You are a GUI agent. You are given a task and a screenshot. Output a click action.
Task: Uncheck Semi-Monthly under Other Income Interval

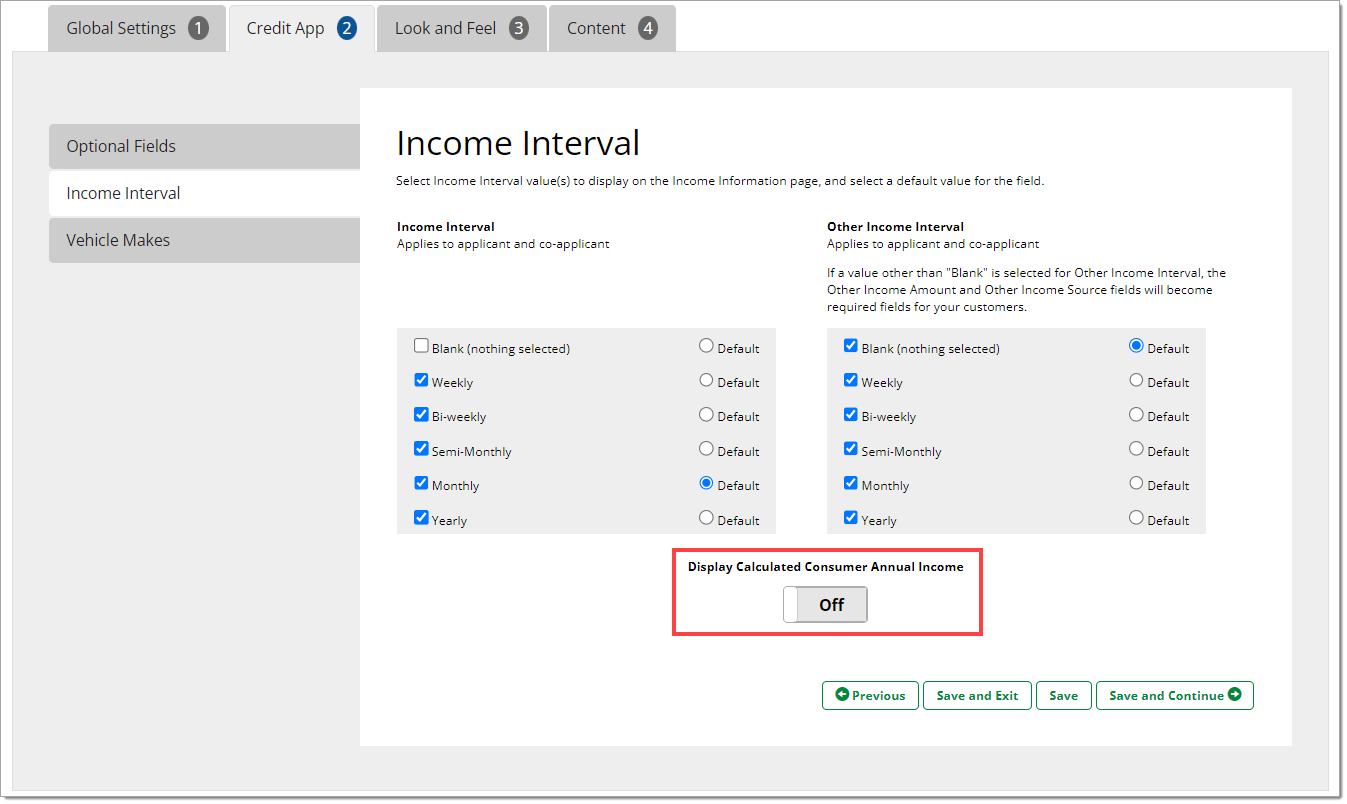[x=851, y=449]
